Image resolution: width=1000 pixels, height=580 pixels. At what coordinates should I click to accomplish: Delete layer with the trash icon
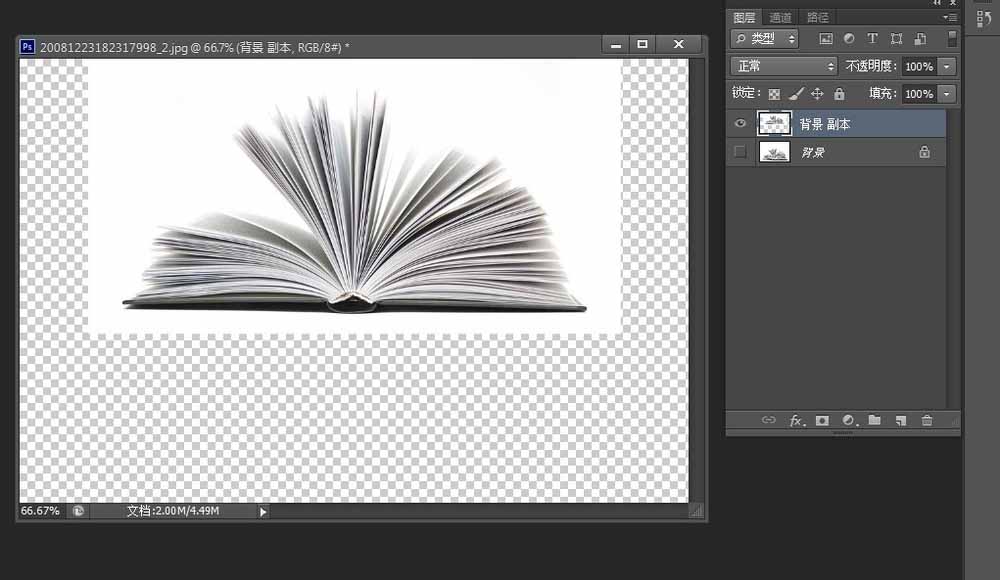[927, 421]
